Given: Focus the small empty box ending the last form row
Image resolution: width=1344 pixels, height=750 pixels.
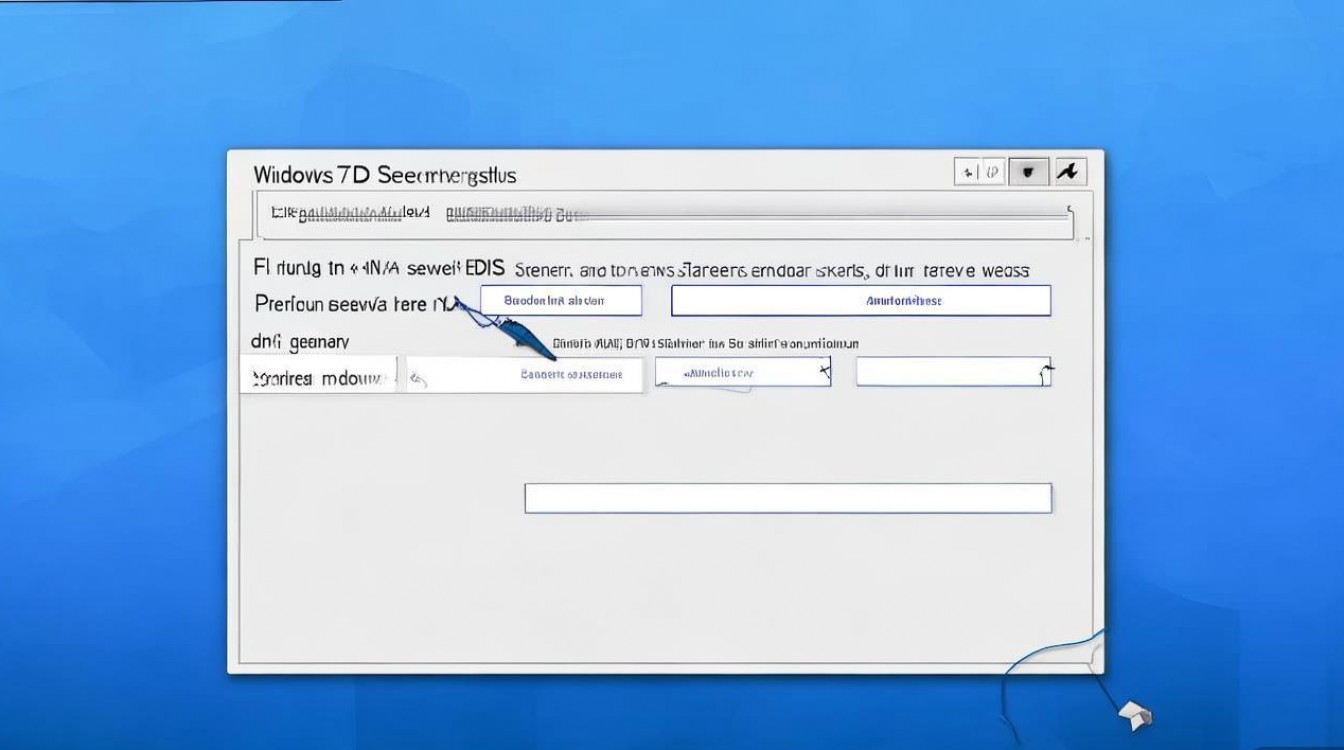Looking at the screenshot, I should click(953, 371).
